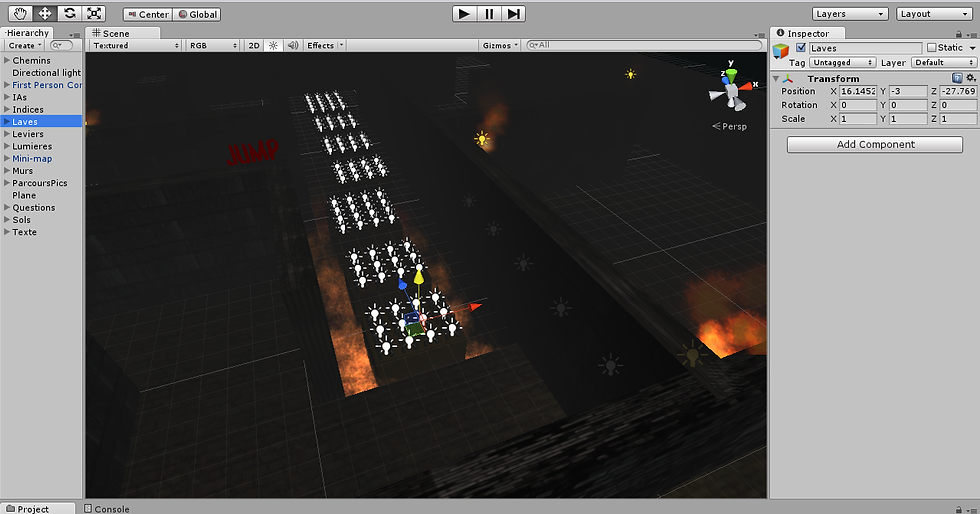Step forward one frame
Image resolution: width=980 pixels, height=514 pixels.
(x=513, y=14)
